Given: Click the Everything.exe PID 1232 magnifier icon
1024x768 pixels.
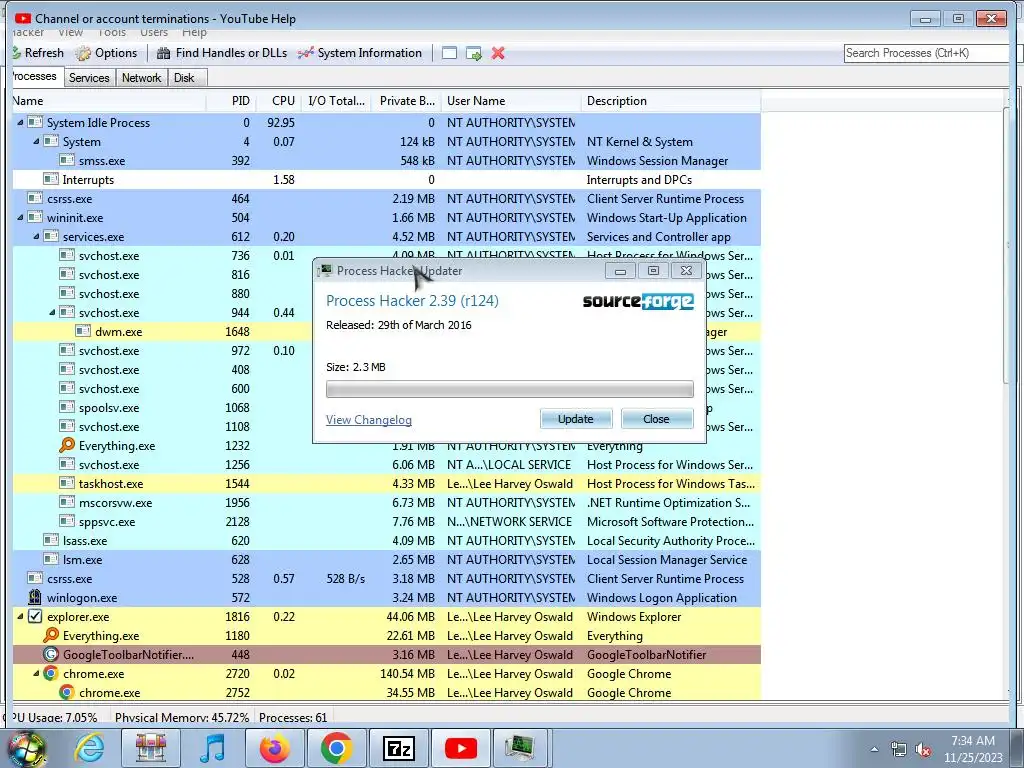Looking at the screenshot, I should [67, 445].
